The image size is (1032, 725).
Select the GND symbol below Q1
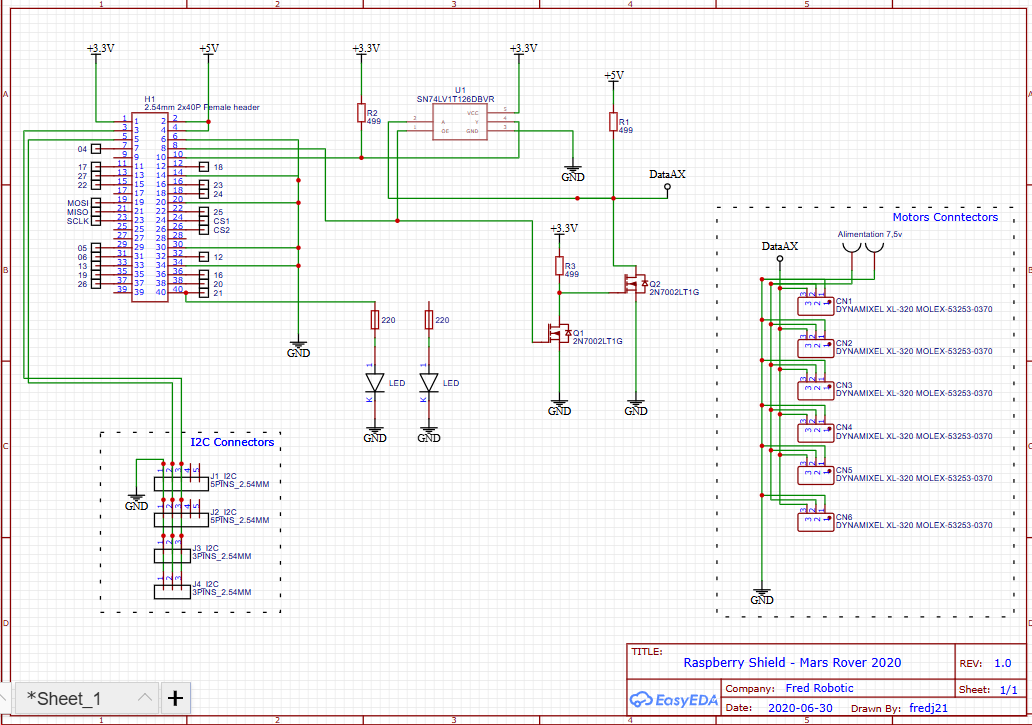(x=559, y=407)
